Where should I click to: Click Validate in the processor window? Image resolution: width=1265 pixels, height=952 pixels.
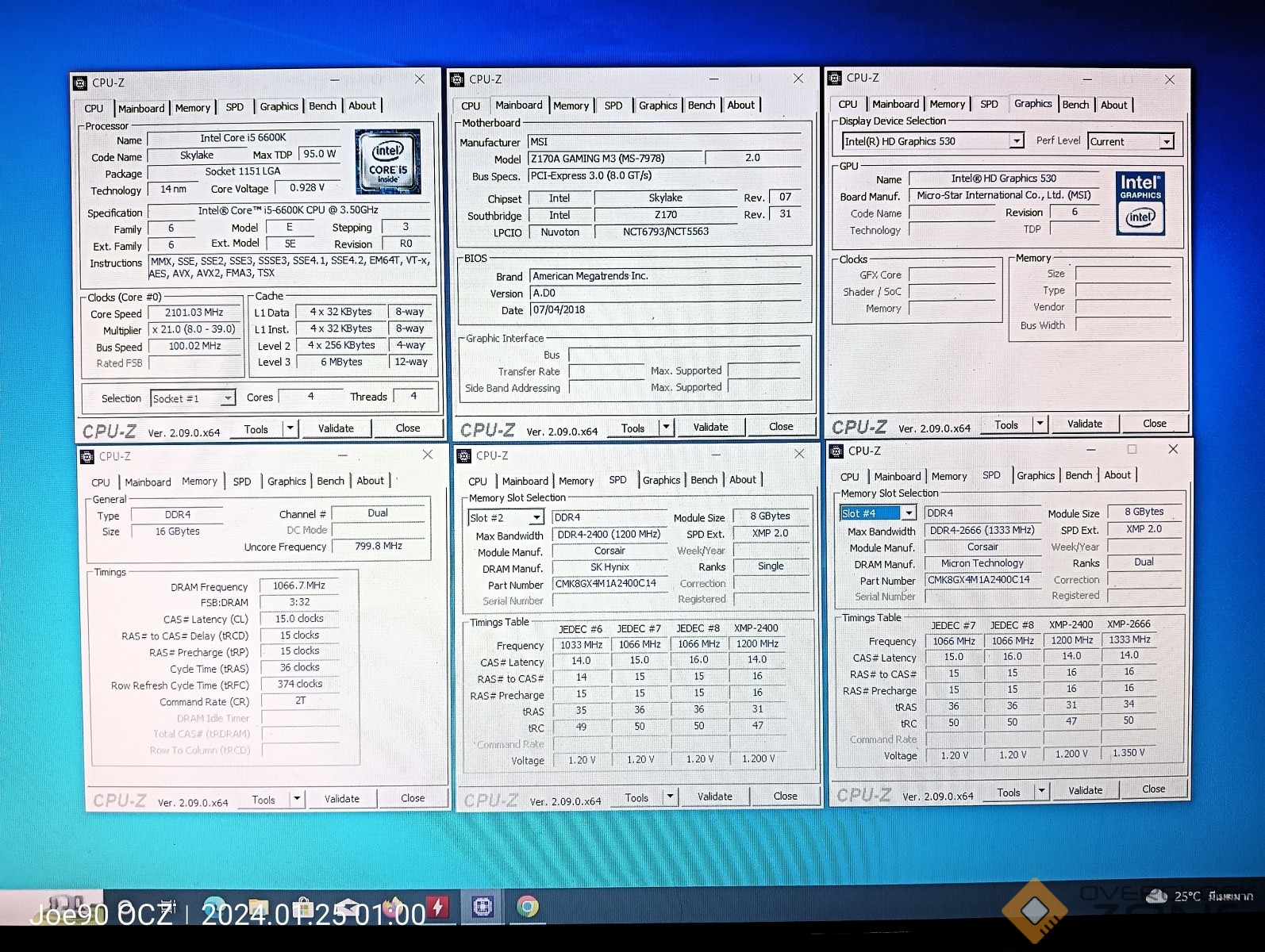(336, 428)
